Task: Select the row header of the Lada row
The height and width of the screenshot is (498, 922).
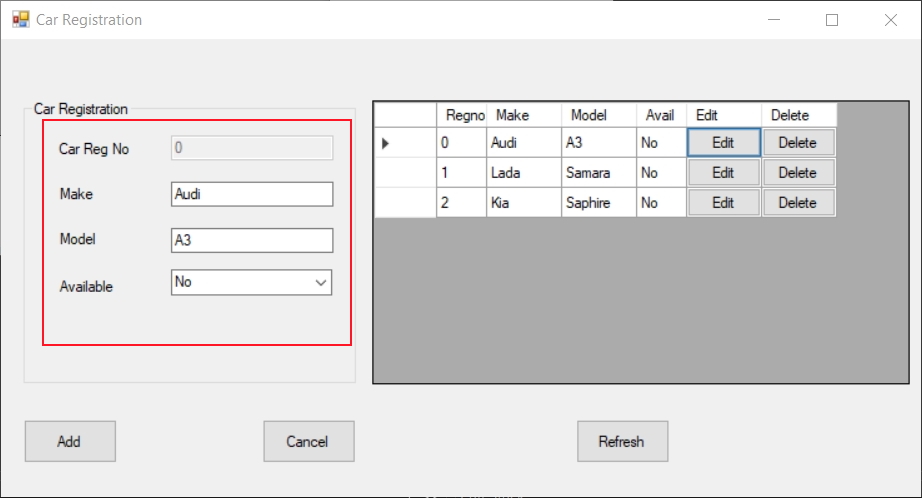Action: click(405, 173)
